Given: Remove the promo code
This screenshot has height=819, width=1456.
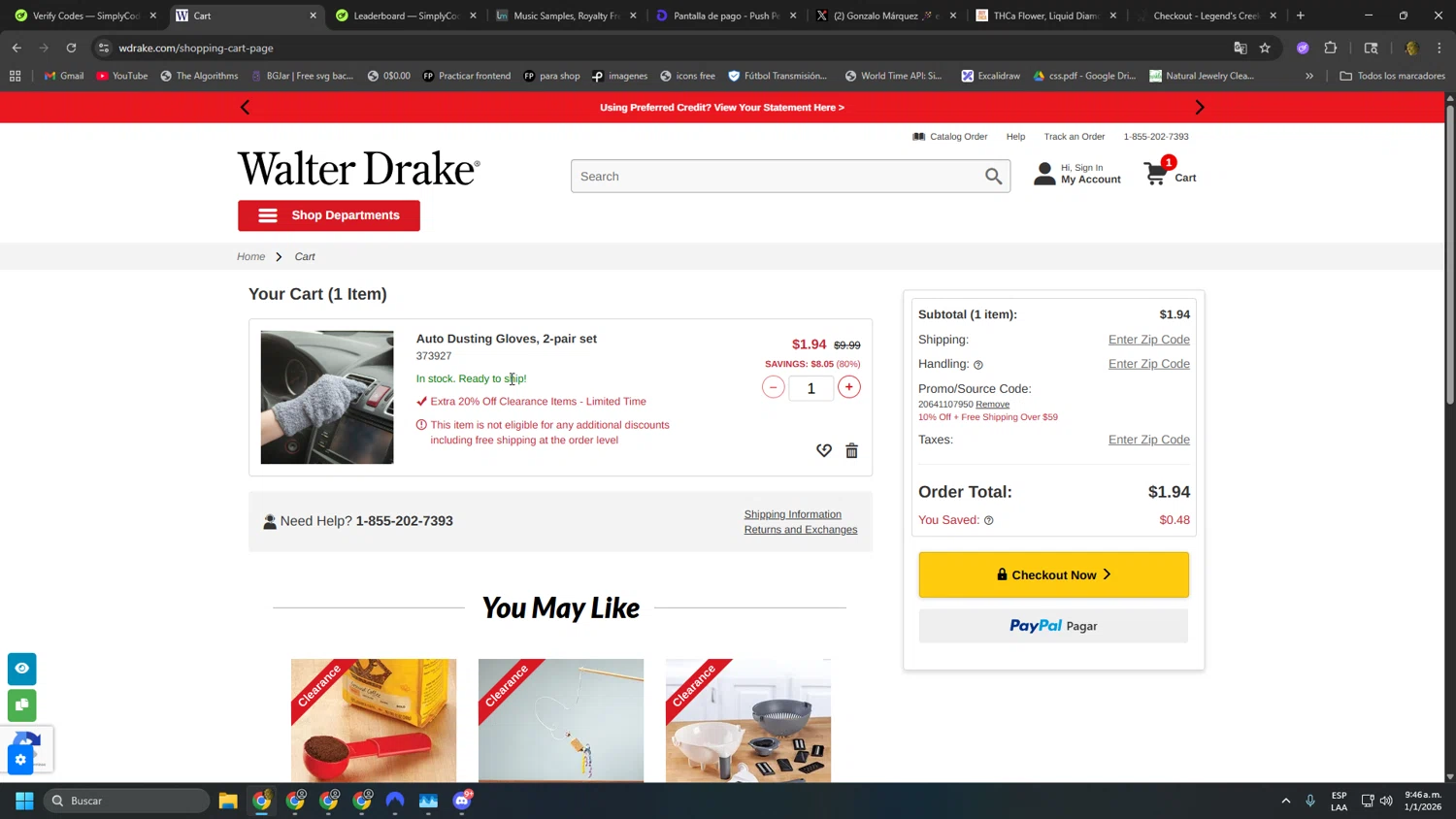Looking at the screenshot, I should coord(992,405).
